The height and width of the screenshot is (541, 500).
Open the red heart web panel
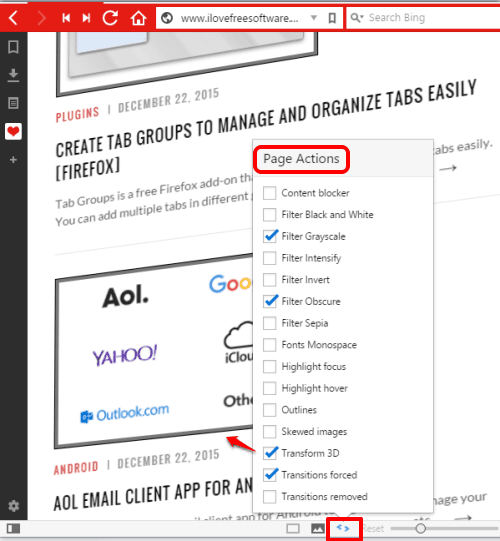13,131
